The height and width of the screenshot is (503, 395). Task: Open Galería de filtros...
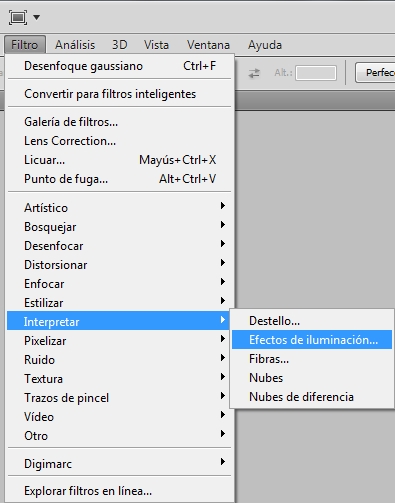point(119,122)
